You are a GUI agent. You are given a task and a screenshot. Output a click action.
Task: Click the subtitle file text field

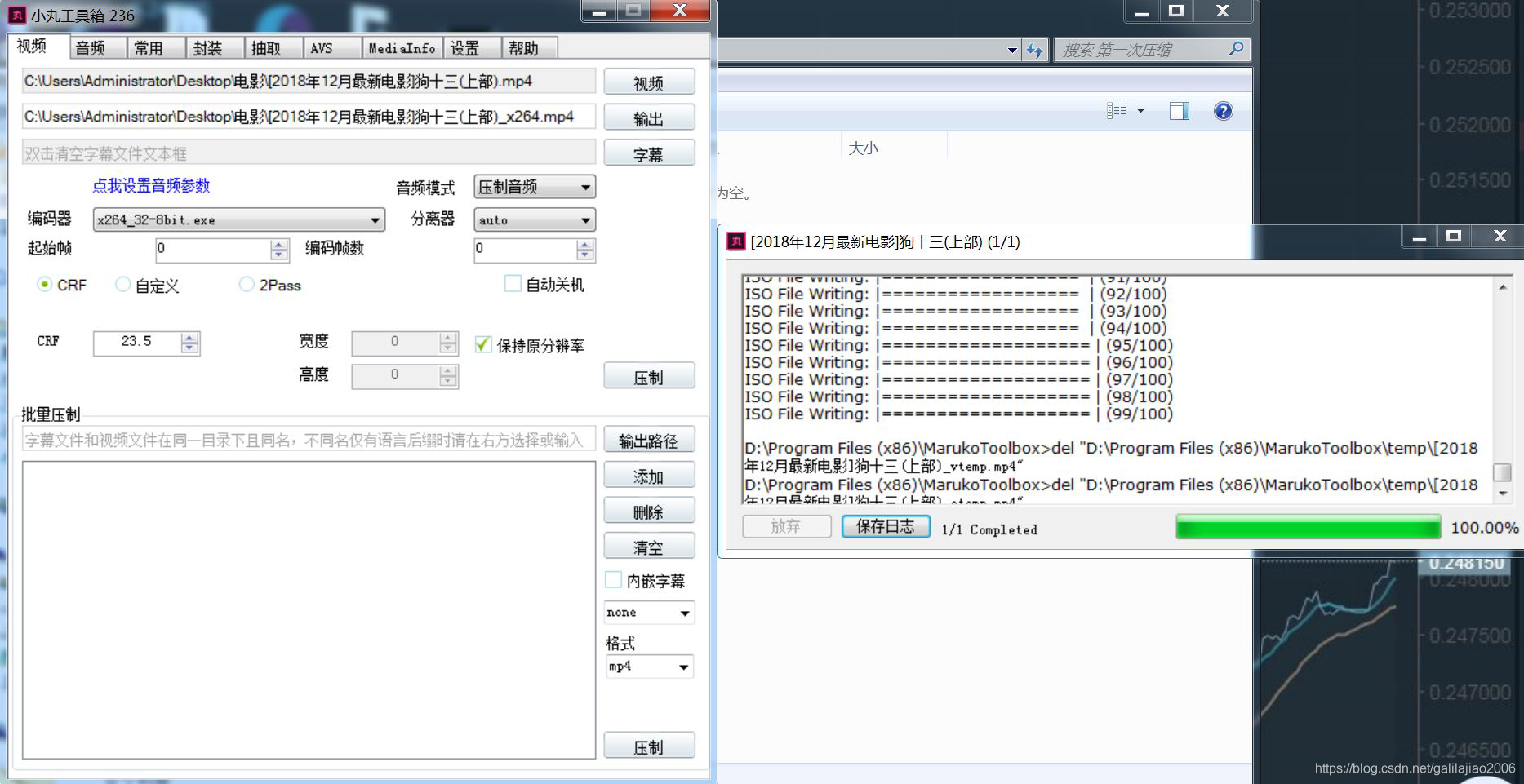[309, 153]
